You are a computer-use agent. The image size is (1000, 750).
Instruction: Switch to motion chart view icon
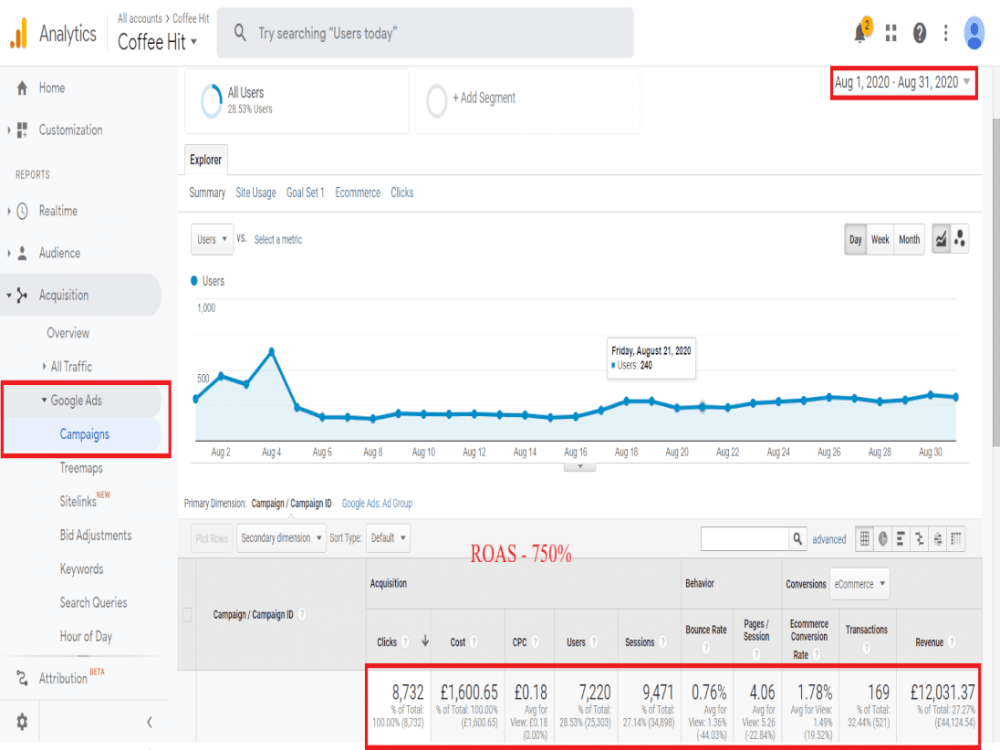click(x=960, y=239)
